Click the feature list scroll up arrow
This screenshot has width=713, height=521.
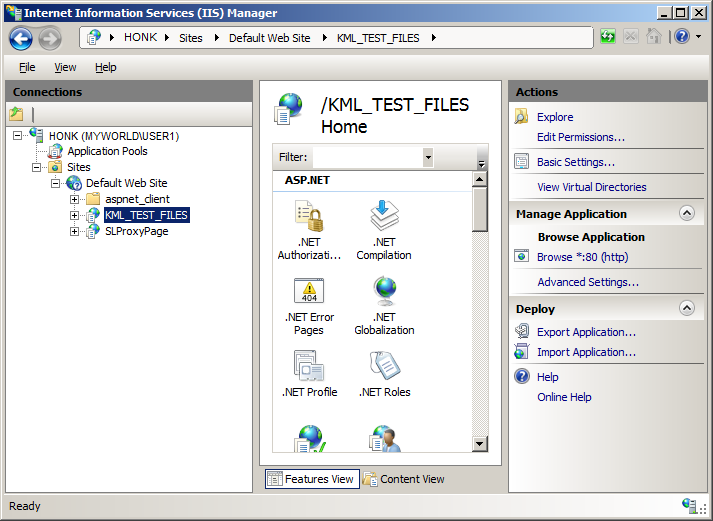click(480, 179)
